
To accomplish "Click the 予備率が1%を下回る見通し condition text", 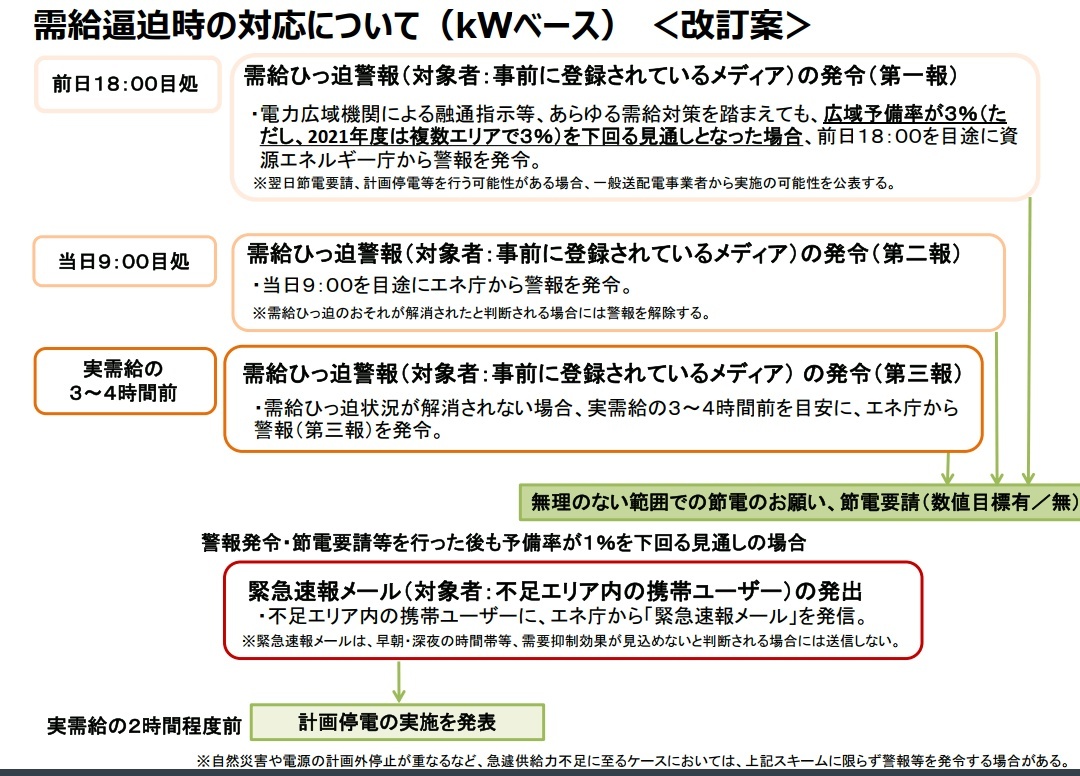I will tap(503, 543).
